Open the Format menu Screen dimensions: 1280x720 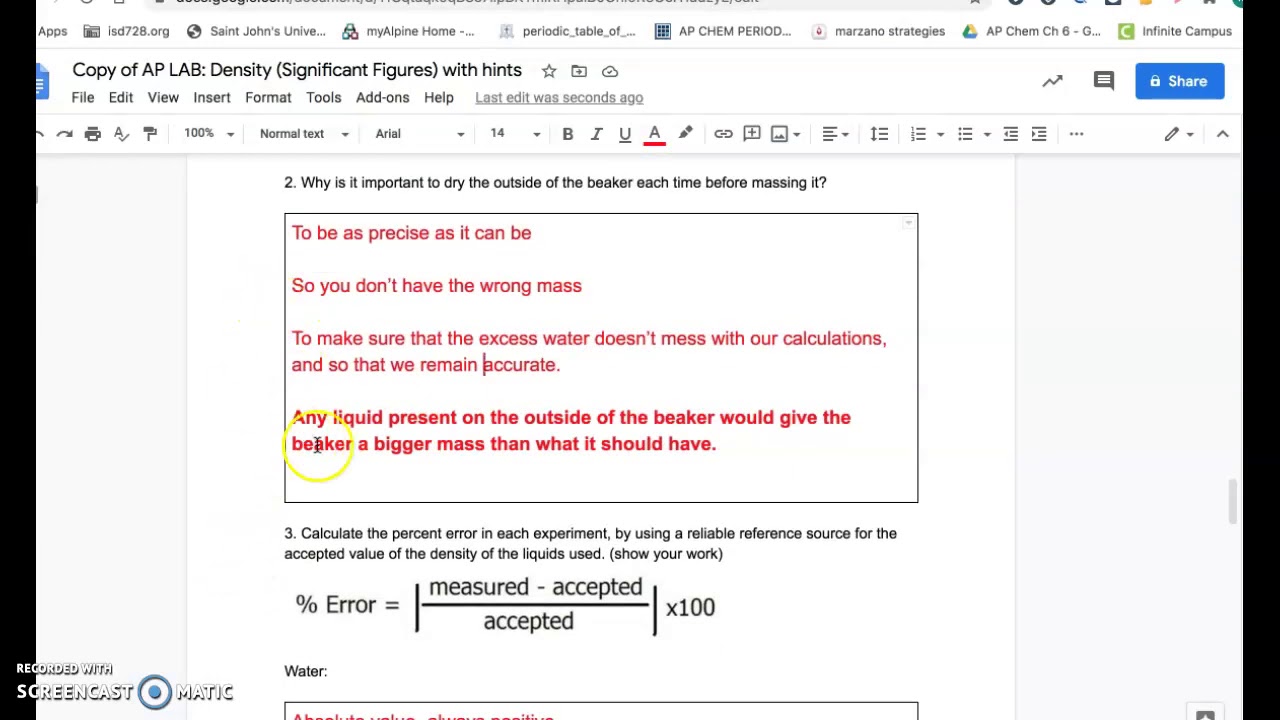coord(268,98)
